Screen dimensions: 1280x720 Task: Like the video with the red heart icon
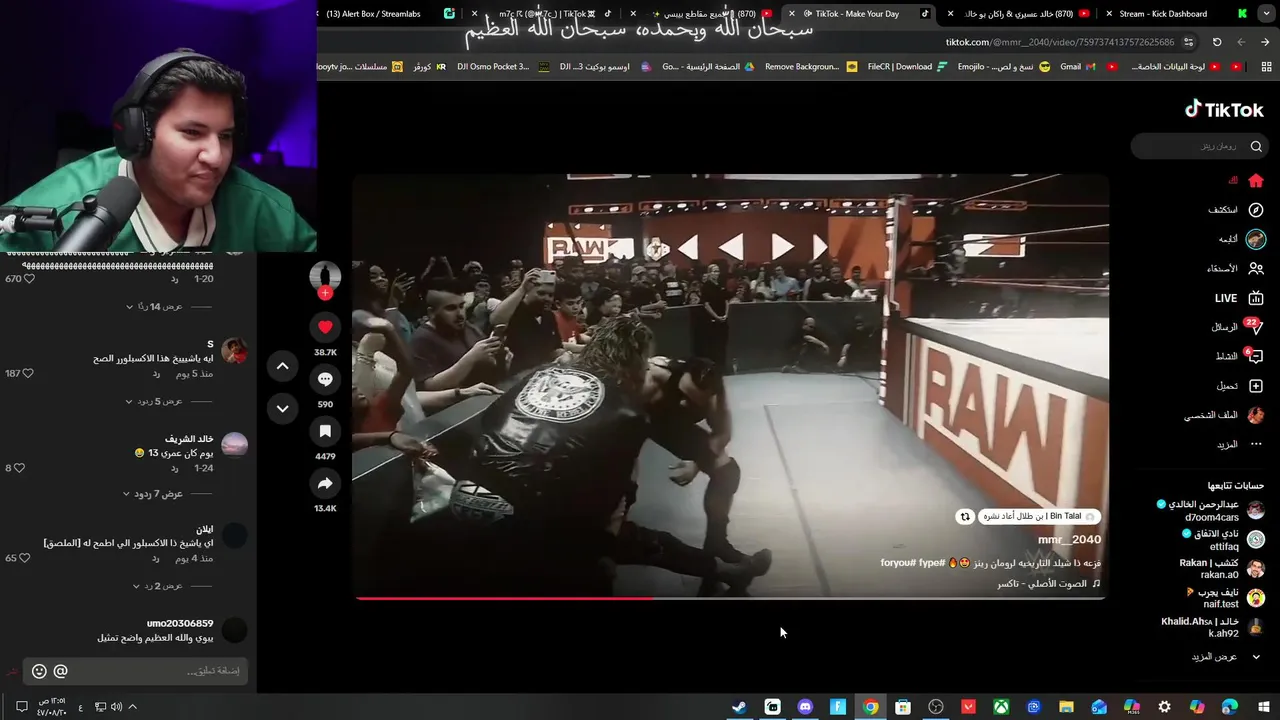click(325, 327)
